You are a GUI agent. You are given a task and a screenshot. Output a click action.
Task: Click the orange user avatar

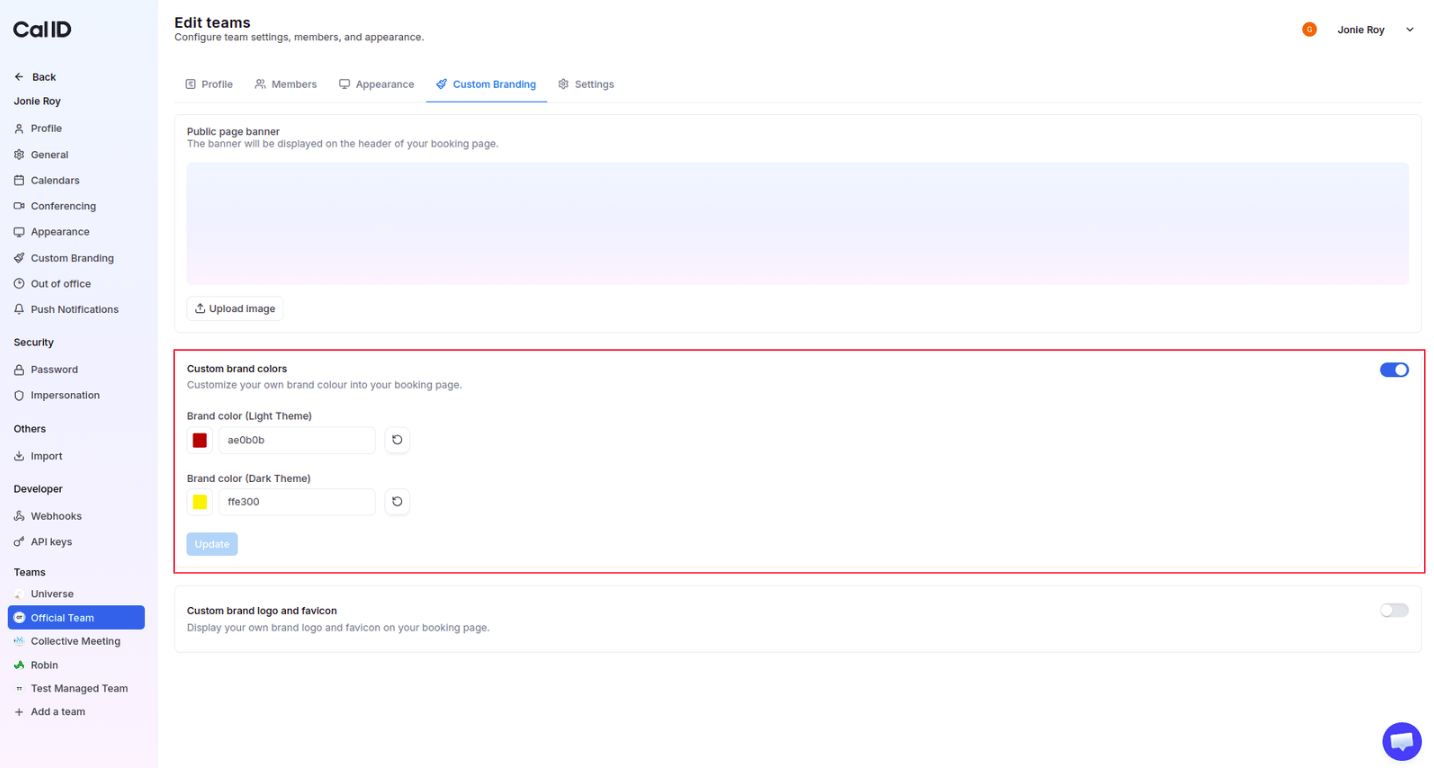point(1309,30)
